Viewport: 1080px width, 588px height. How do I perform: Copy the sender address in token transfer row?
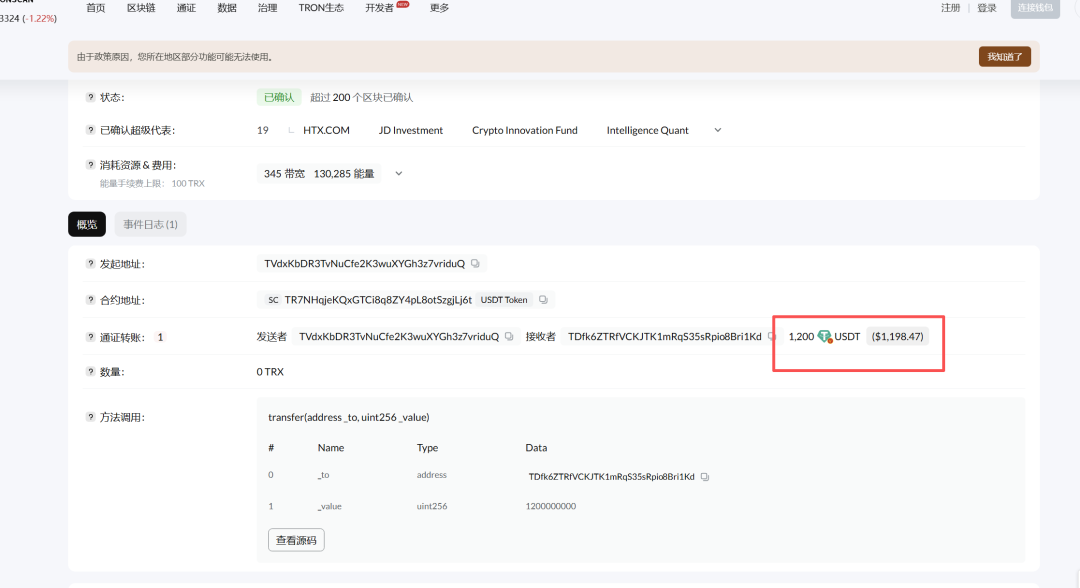tap(509, 337)
